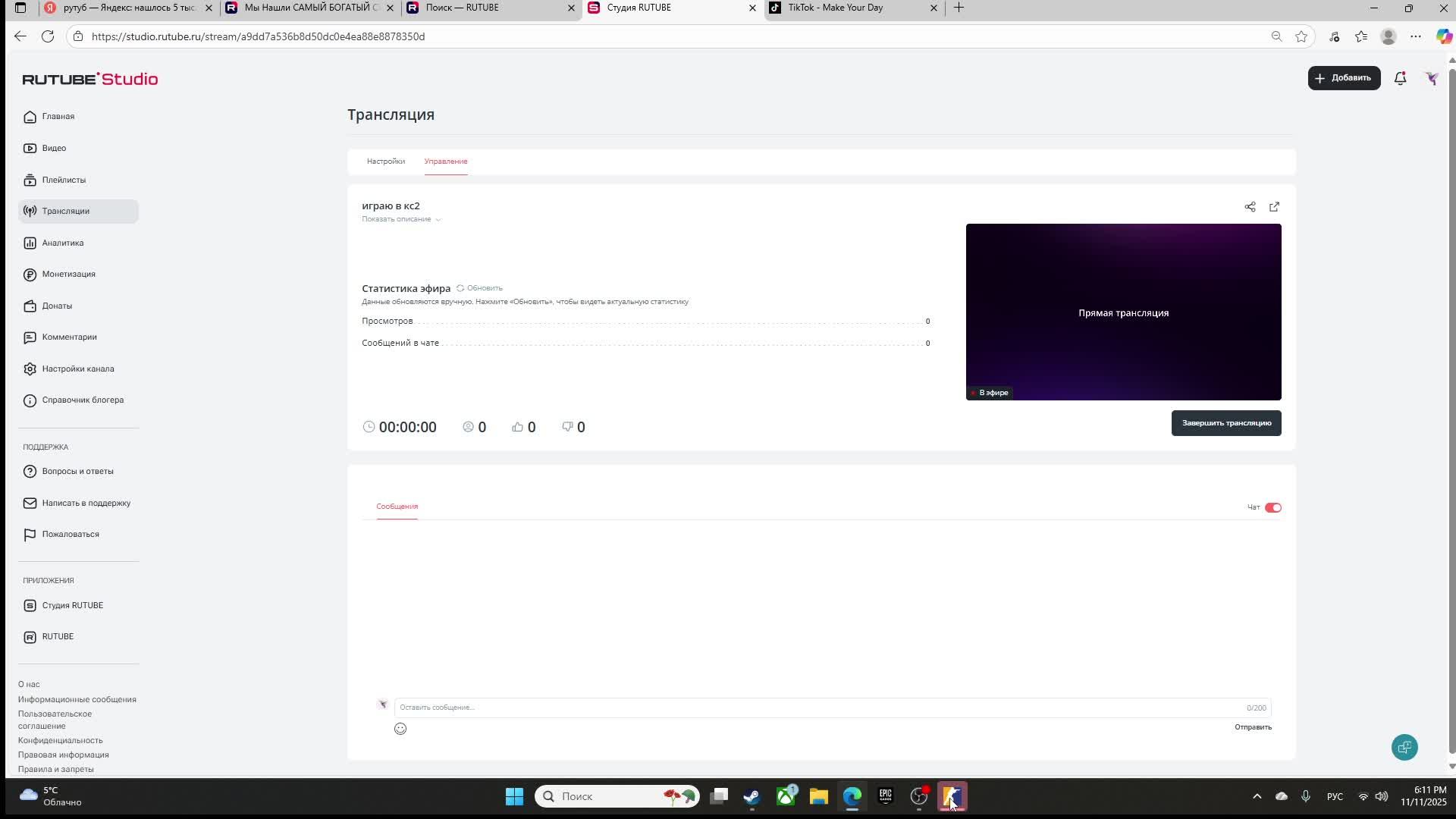Show hidden system tray icons chevron

[x=1257, y=796]
